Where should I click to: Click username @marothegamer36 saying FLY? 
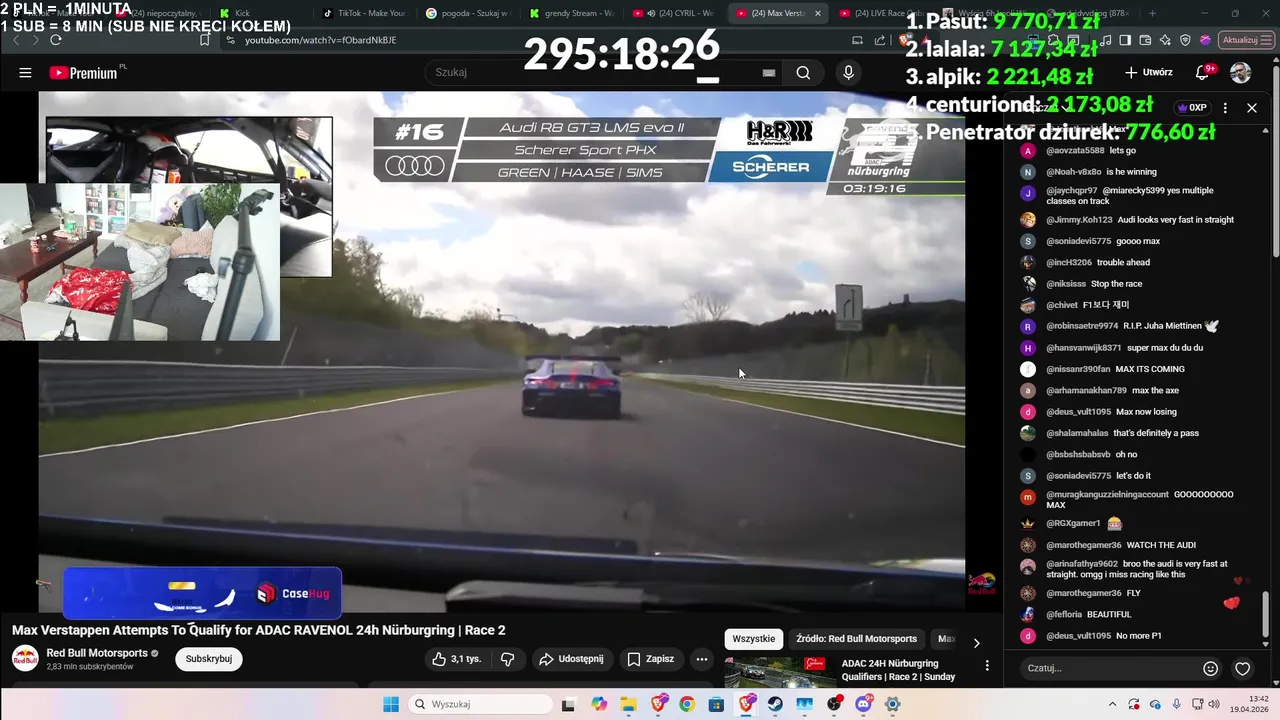click(x=1083, y=593)
